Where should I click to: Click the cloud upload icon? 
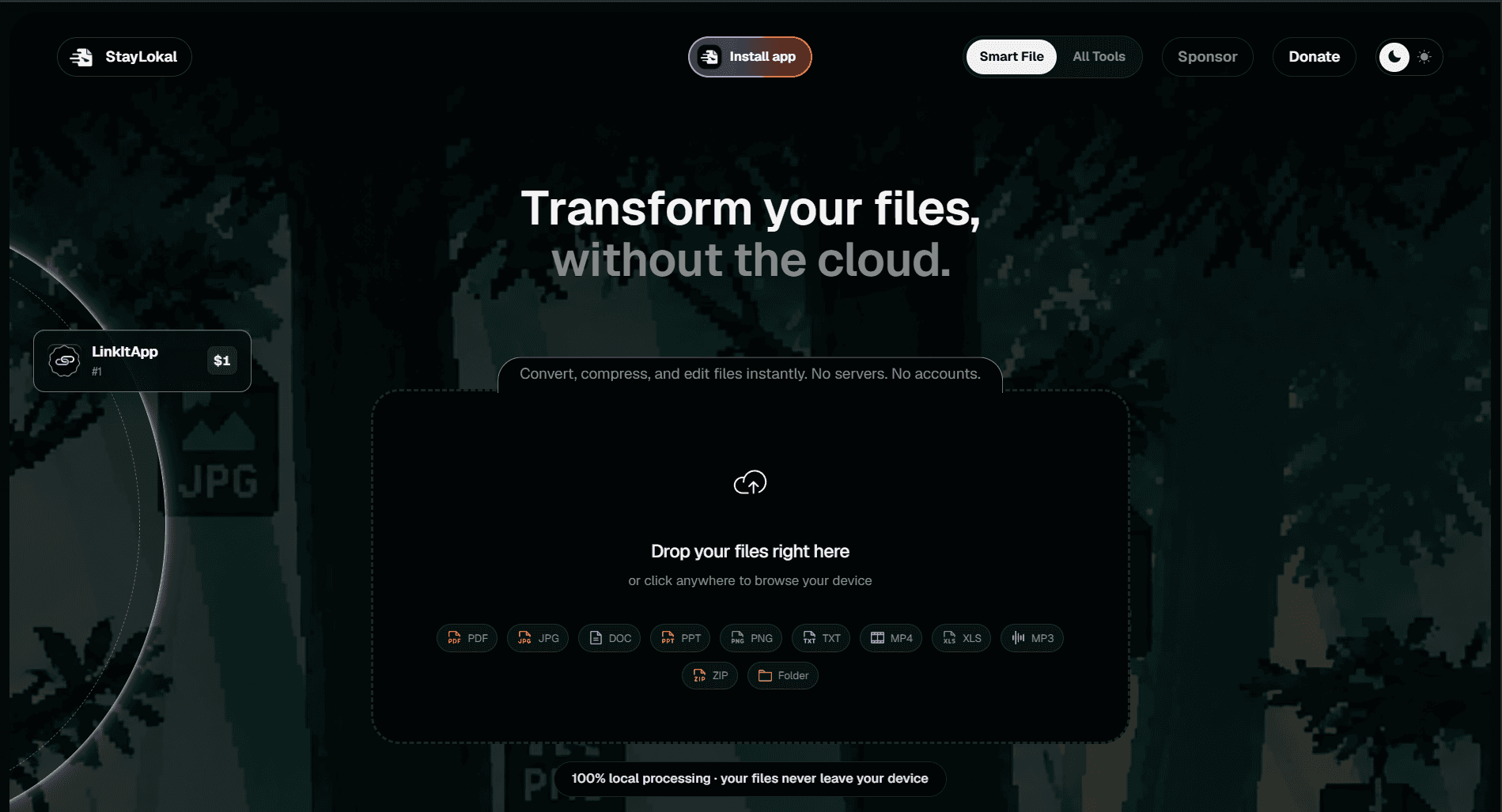[750, 482]
